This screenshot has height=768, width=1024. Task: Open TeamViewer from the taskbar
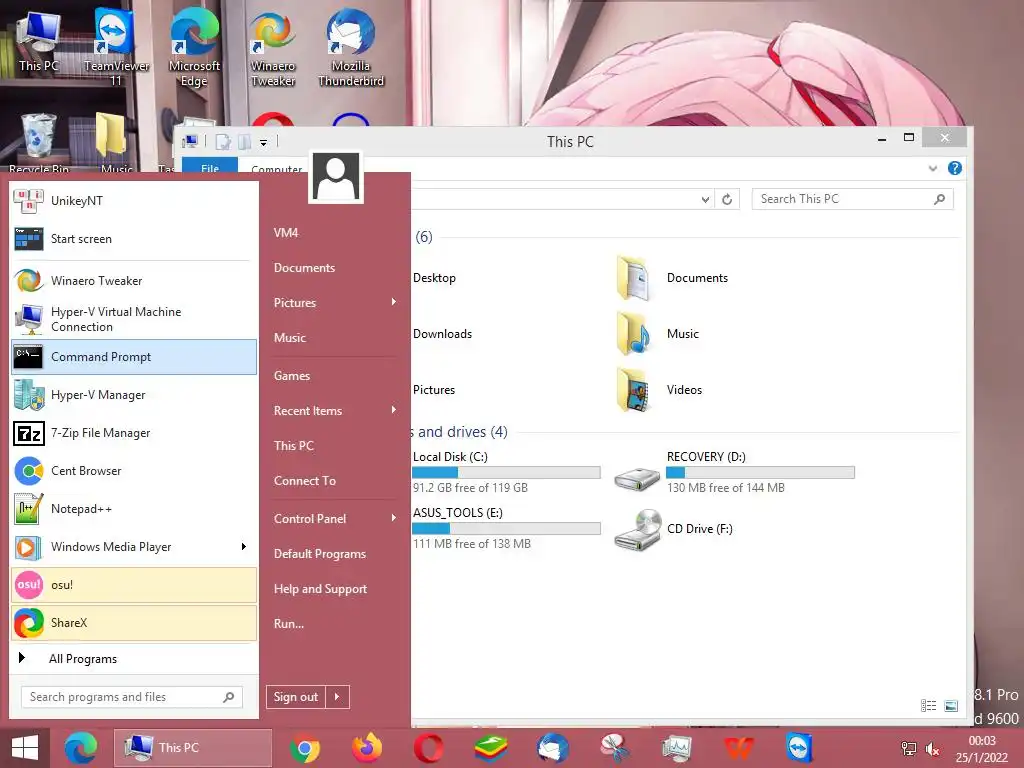click(800, 748)
